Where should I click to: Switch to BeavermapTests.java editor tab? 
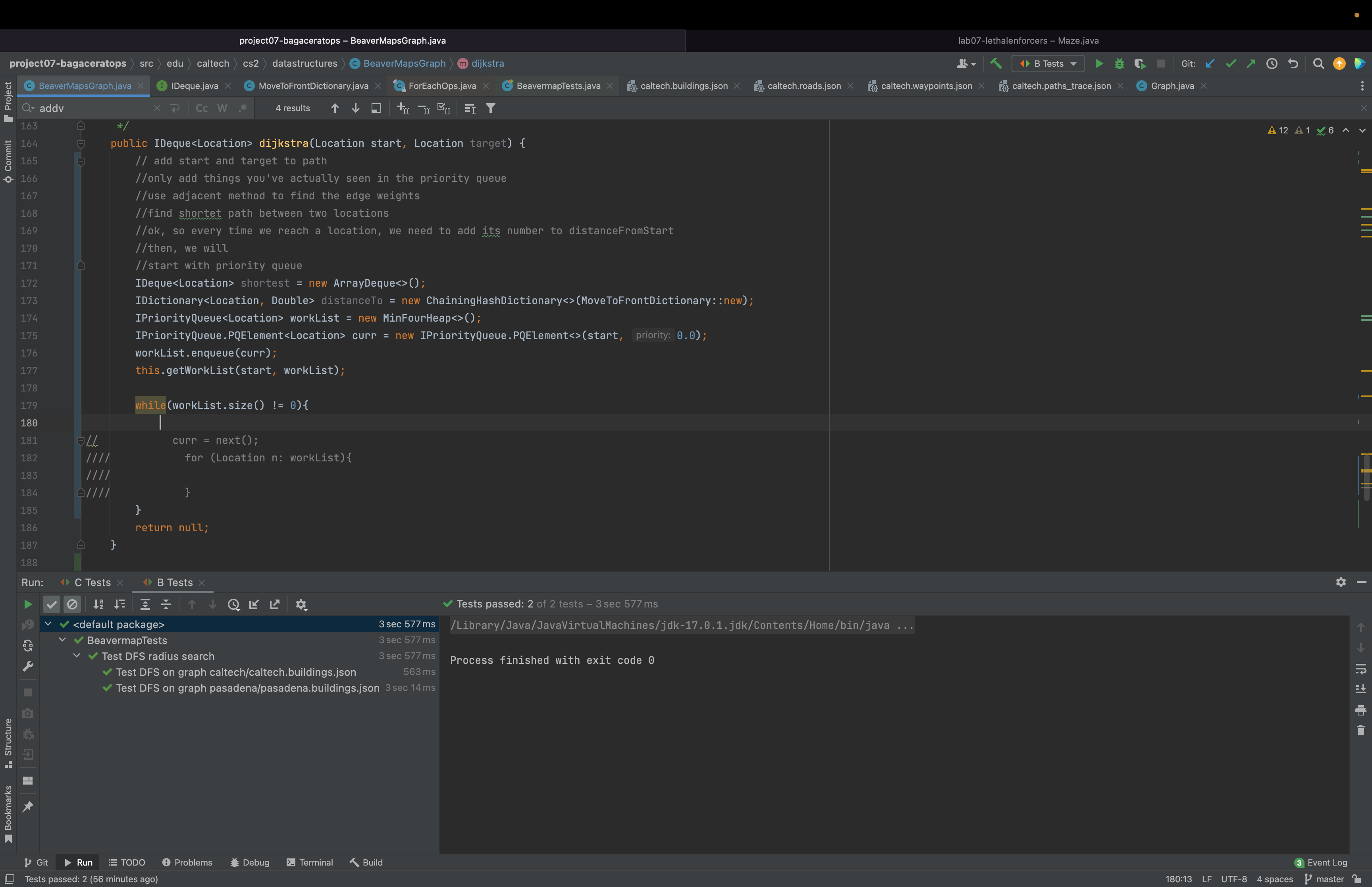pos(557,86)
